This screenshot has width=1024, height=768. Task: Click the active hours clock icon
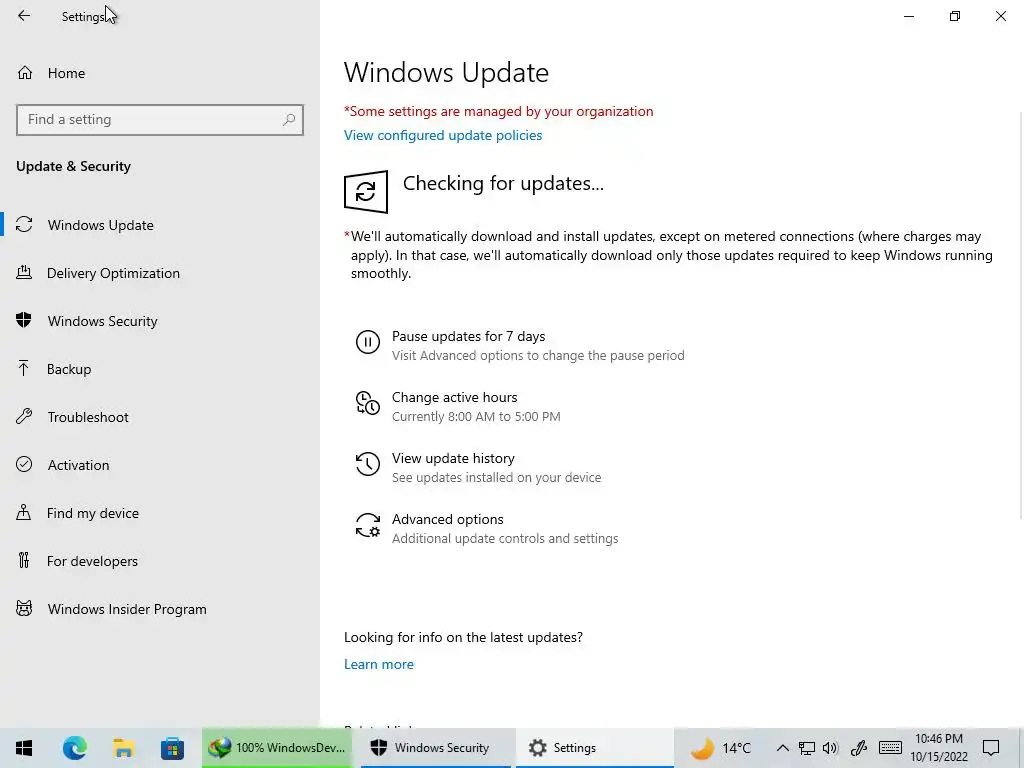point(368,403)
